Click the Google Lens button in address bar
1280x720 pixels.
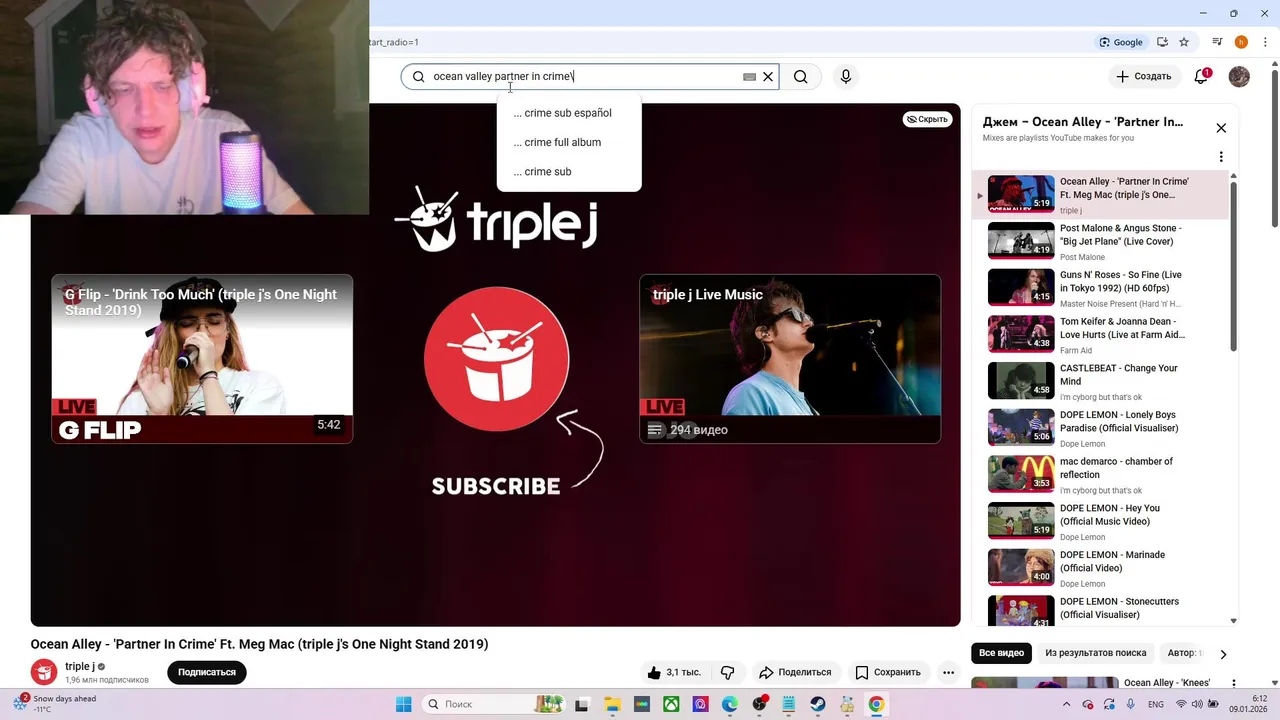[1121, 42]
